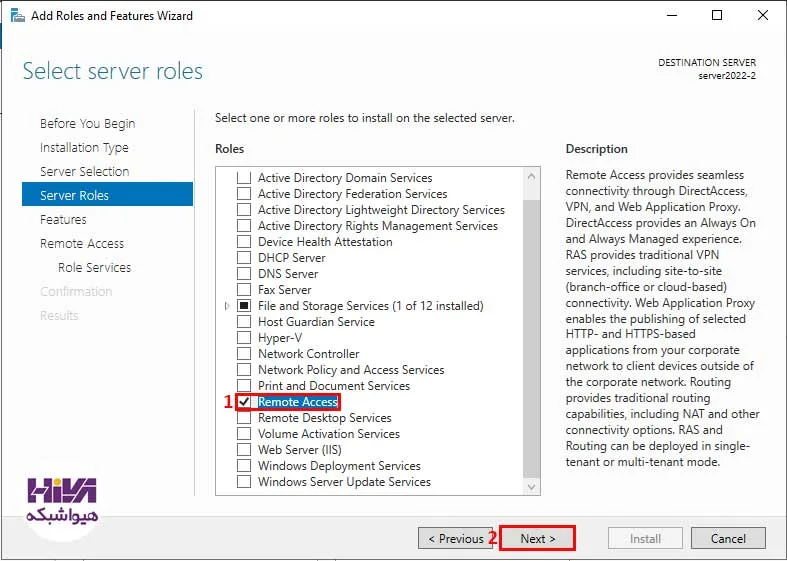Check the Hyper-V role box
The image size is (787, 561).
(244, 338)
